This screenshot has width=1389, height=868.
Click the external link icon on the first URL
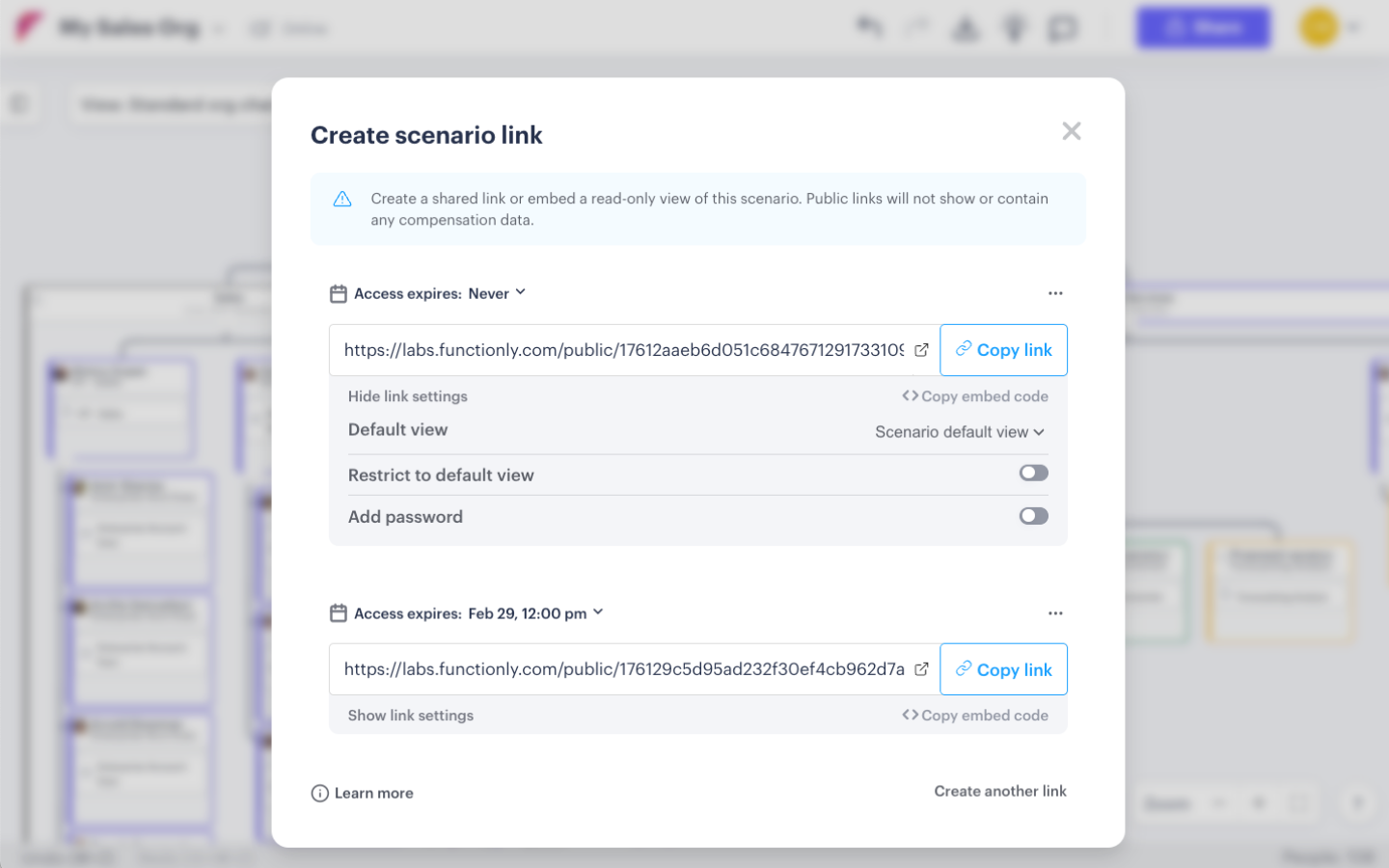pyautogui.click(x=921, y=350)
